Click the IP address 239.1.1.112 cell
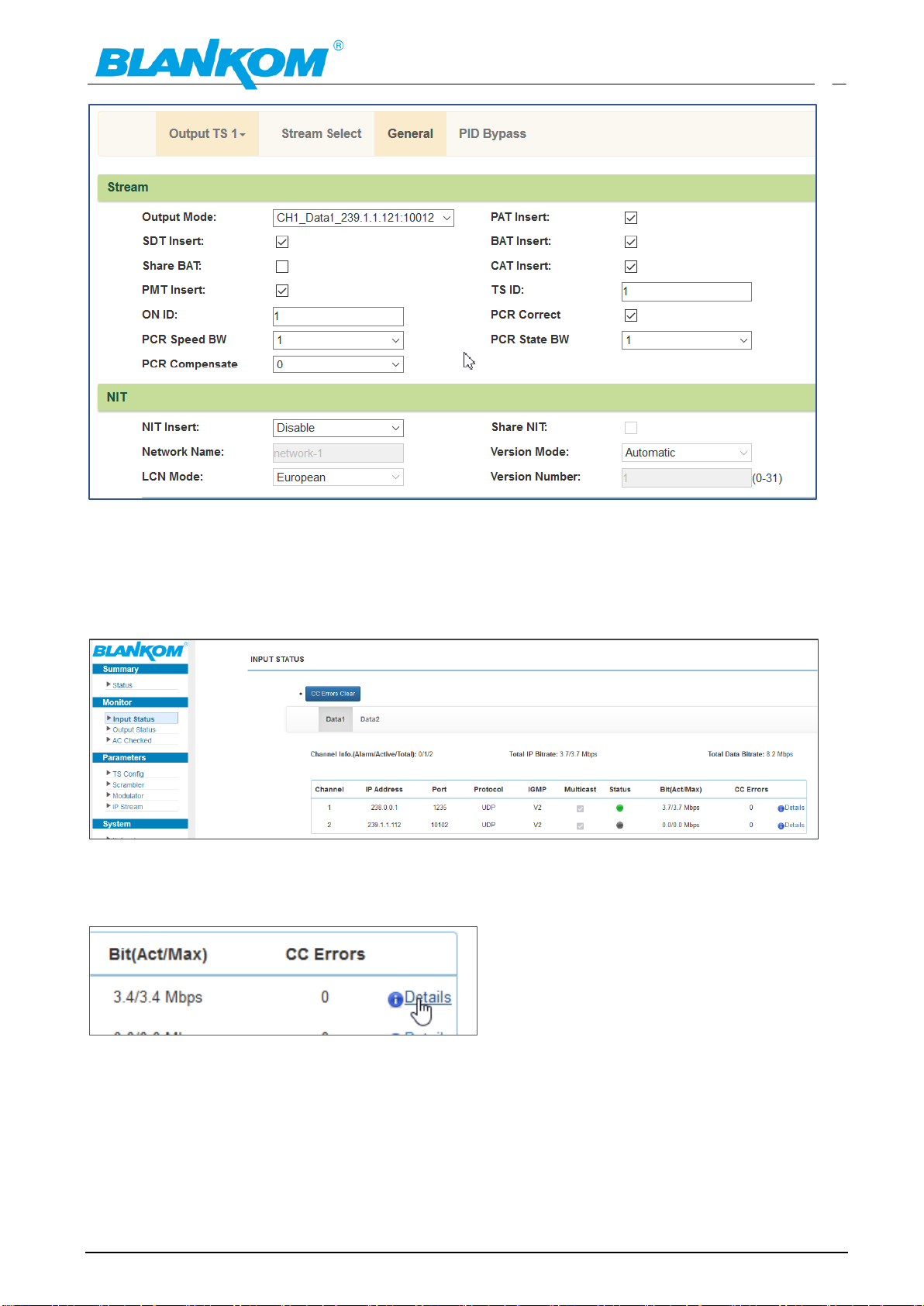 point(384,825)
